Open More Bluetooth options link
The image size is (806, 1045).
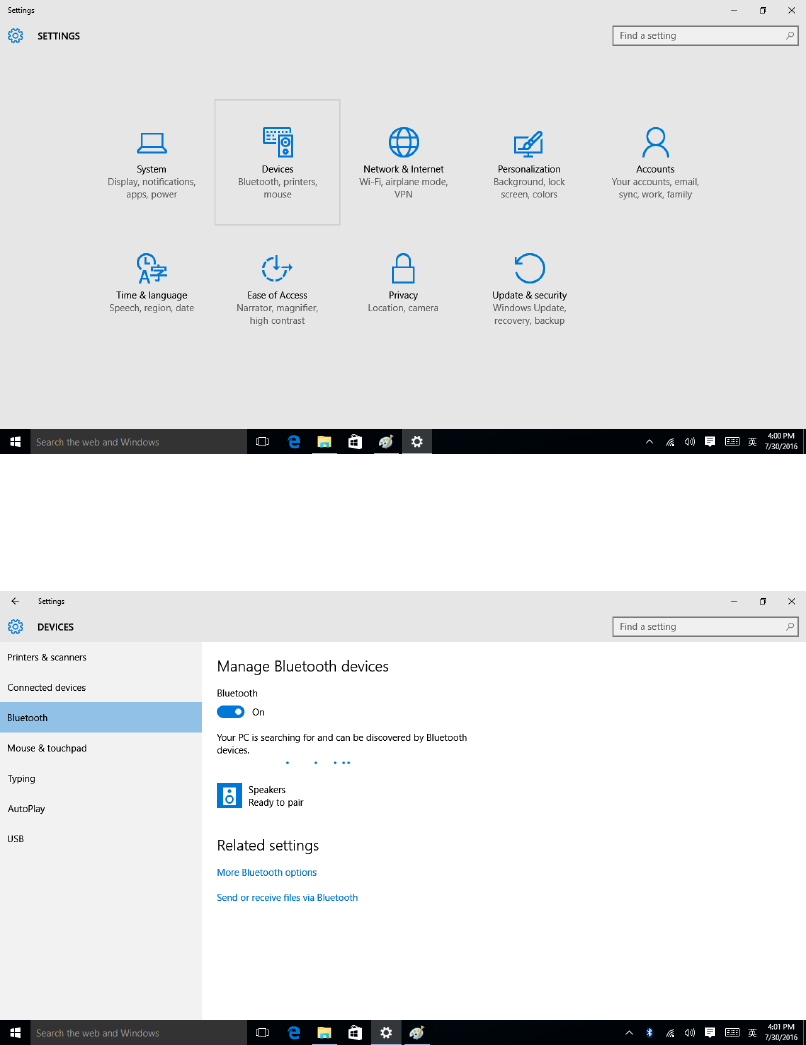(x=267, y=872)
